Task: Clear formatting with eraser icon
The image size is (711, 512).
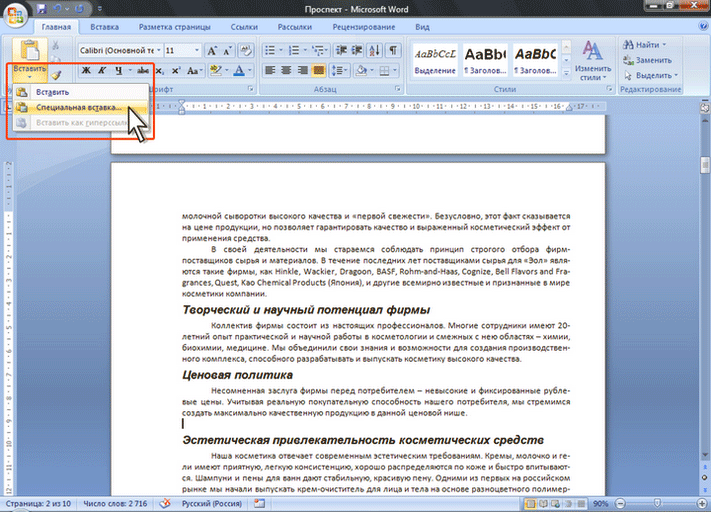Action: coord(246,50)
